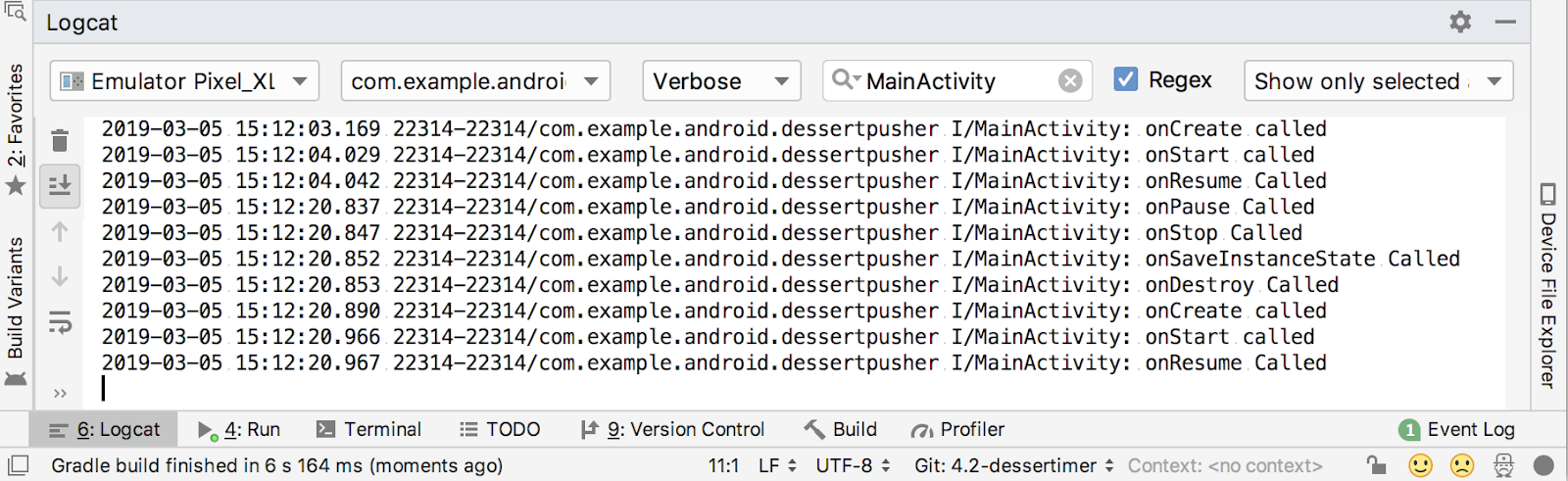The image size is (1568, 481).
Task: Click the up arrow stack trace icon
Action: [60, 232]
